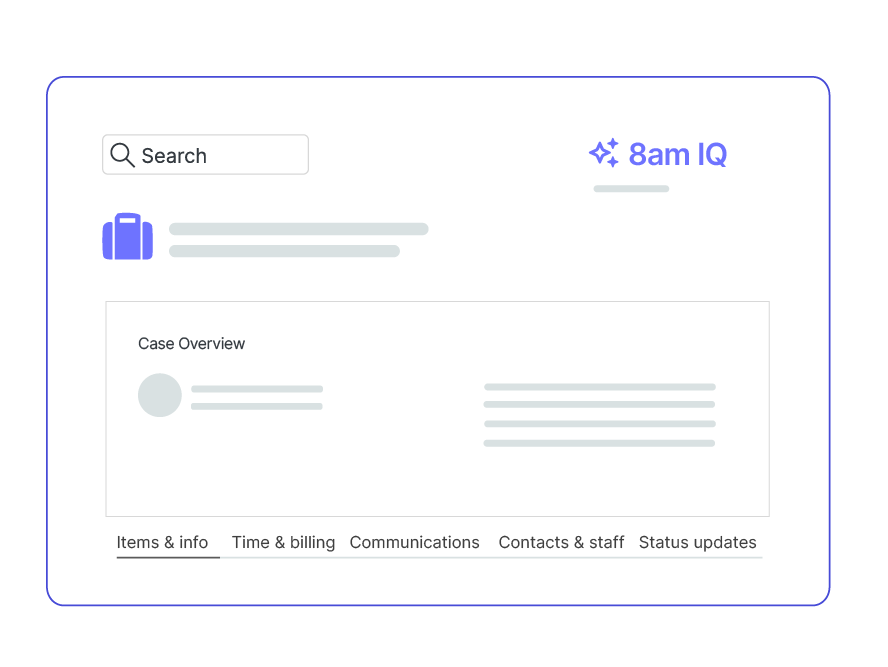The height and width of the screenshot is (667, 888).
Task: Click the last detail line on the right side of Case Overview
Action: [599, 443]
